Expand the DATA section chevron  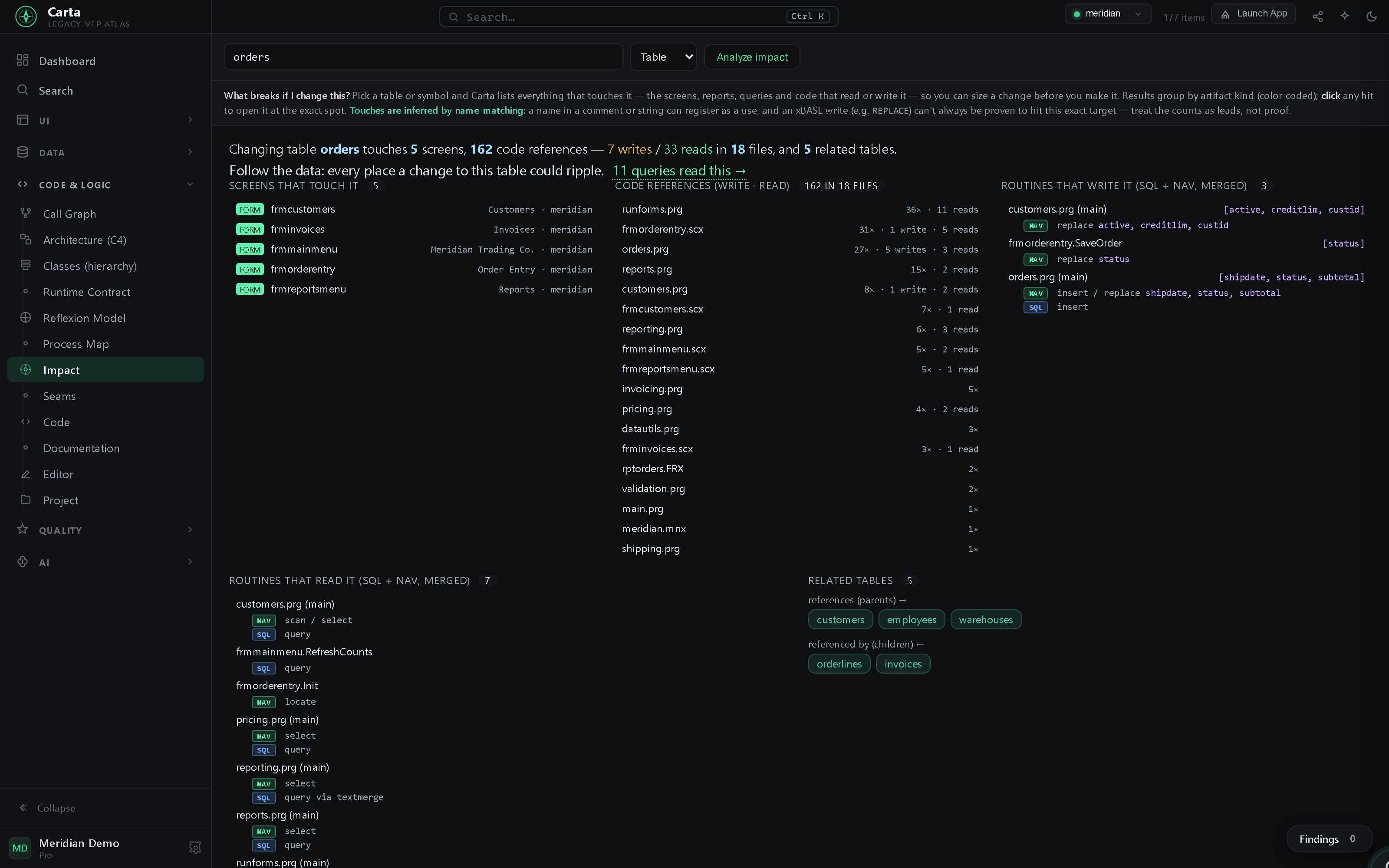click(x=190, y=151)
